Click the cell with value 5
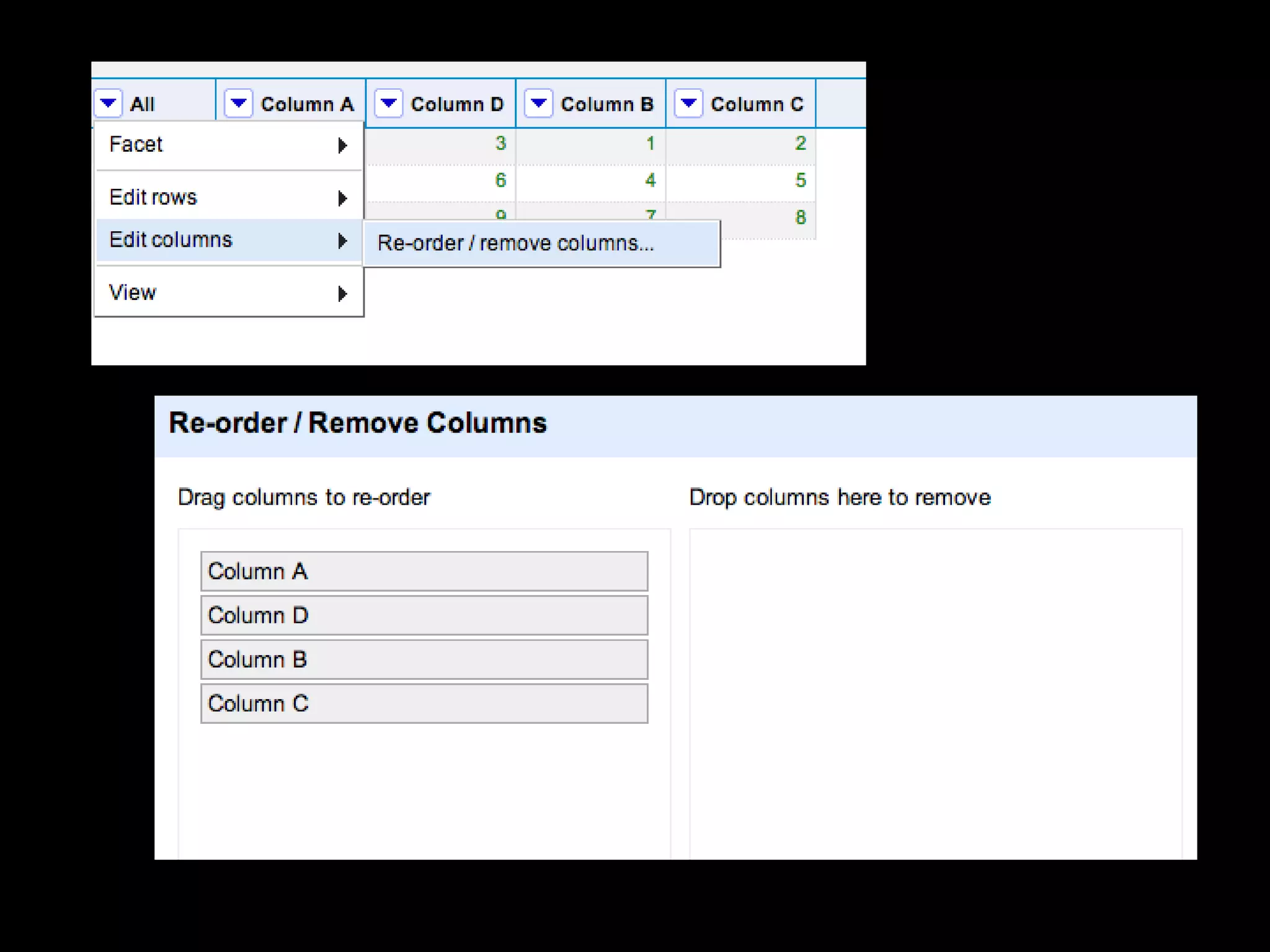This screenshot has height=952, width=1270. pyautogui.click(x=800, y=181)
